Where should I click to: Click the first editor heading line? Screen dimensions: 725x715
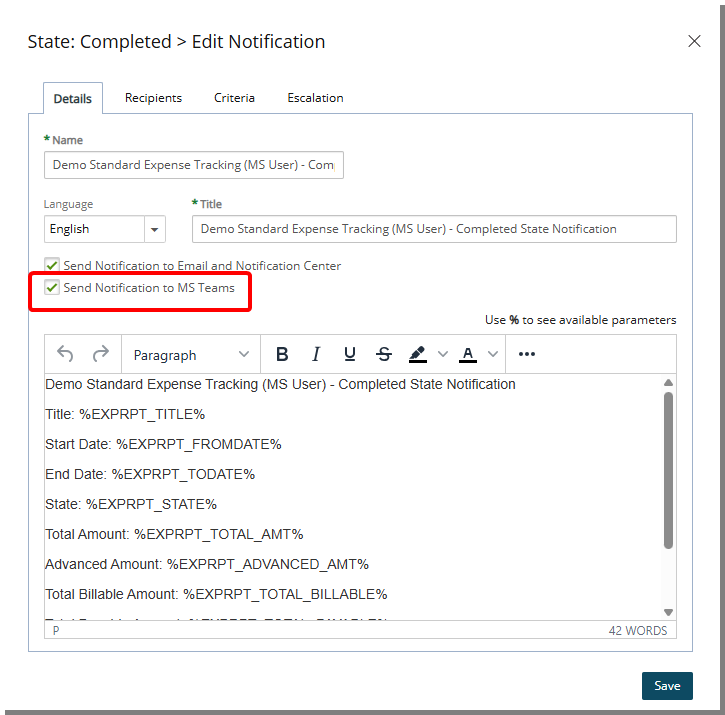pyautogui.click(x=280, y=384)
